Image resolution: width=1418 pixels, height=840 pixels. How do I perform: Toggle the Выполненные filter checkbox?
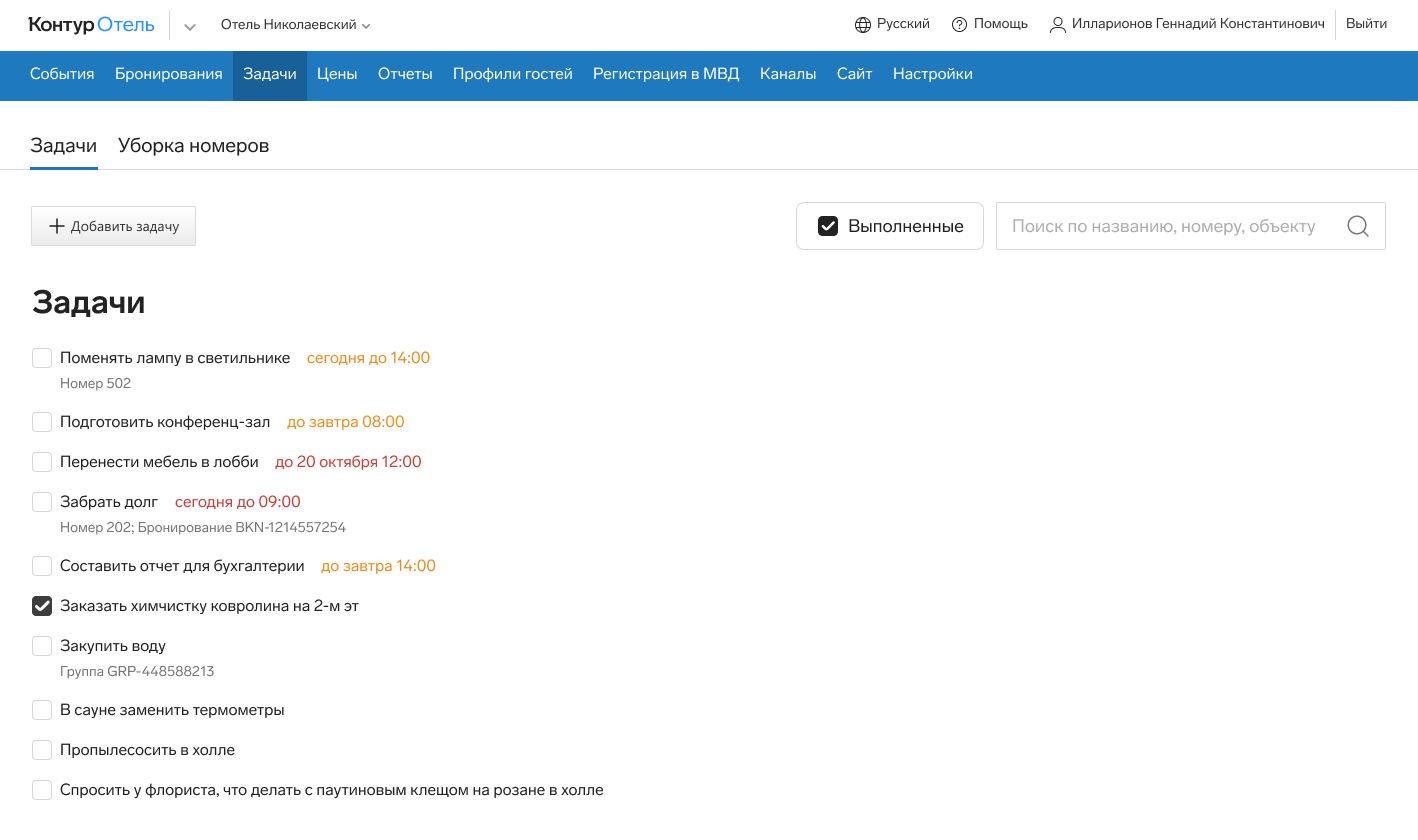click(x=828, y=226)
